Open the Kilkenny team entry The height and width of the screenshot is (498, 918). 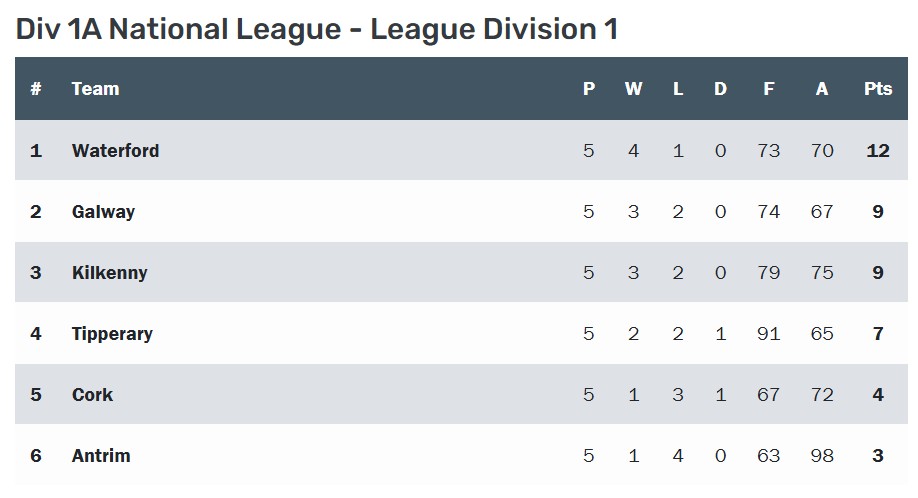click(109, 273)
